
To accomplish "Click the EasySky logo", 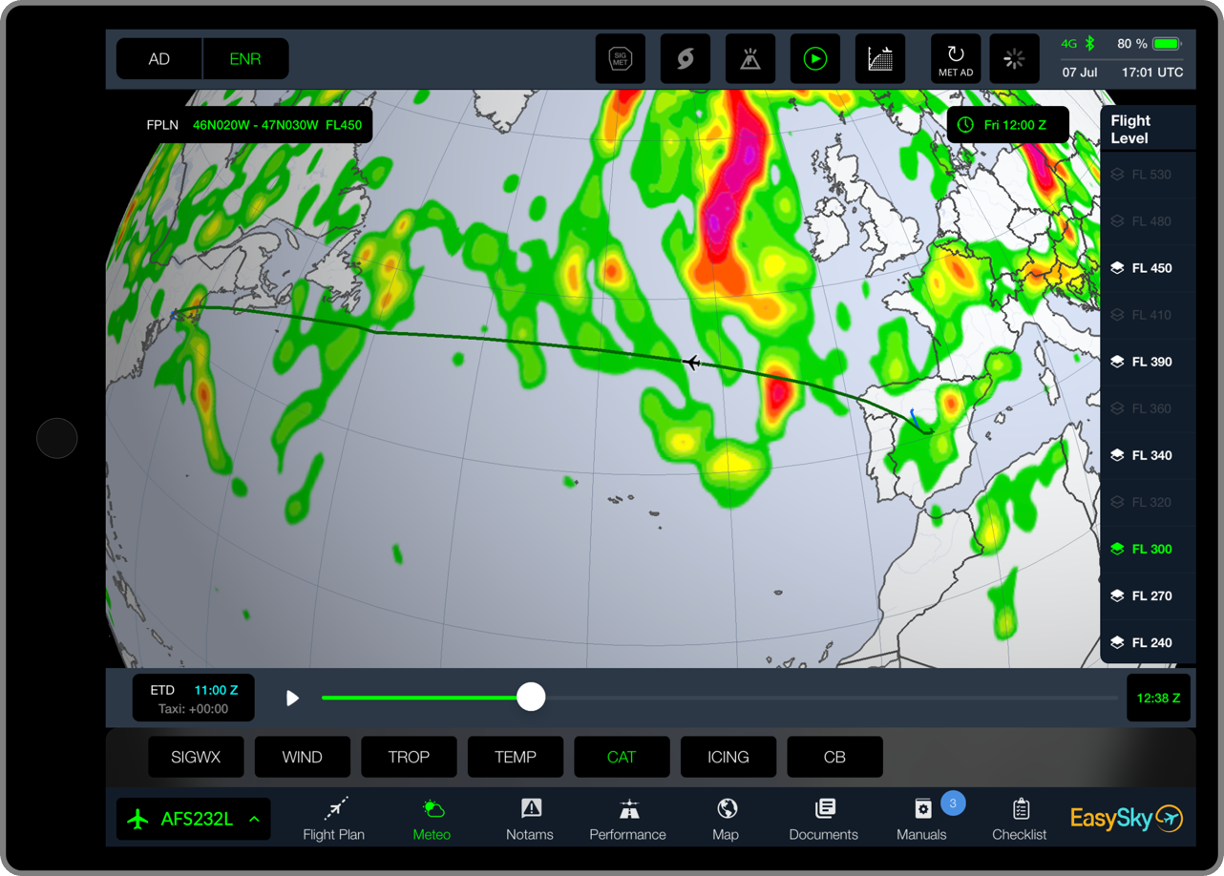I will pos(1127,818).
